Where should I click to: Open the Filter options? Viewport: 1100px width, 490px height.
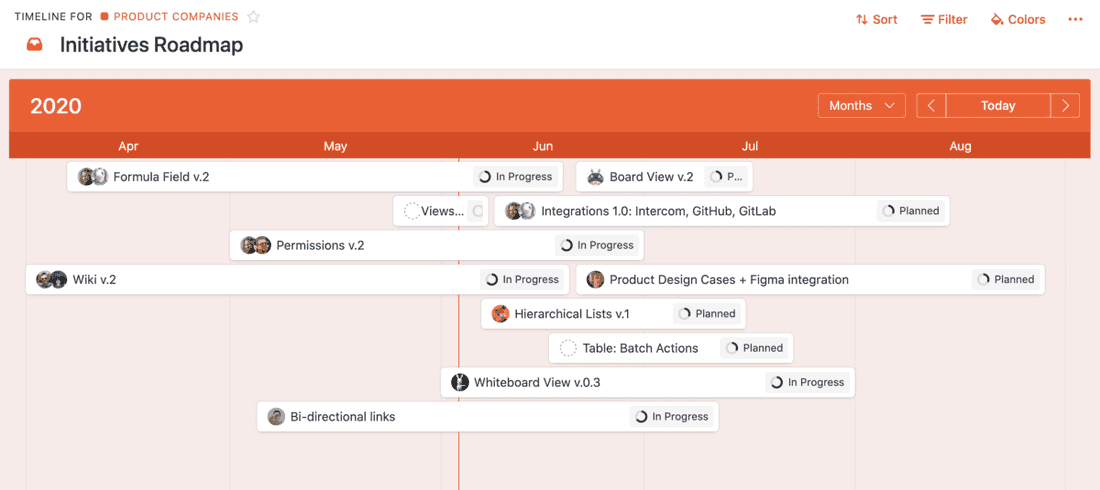pos(944,20)
